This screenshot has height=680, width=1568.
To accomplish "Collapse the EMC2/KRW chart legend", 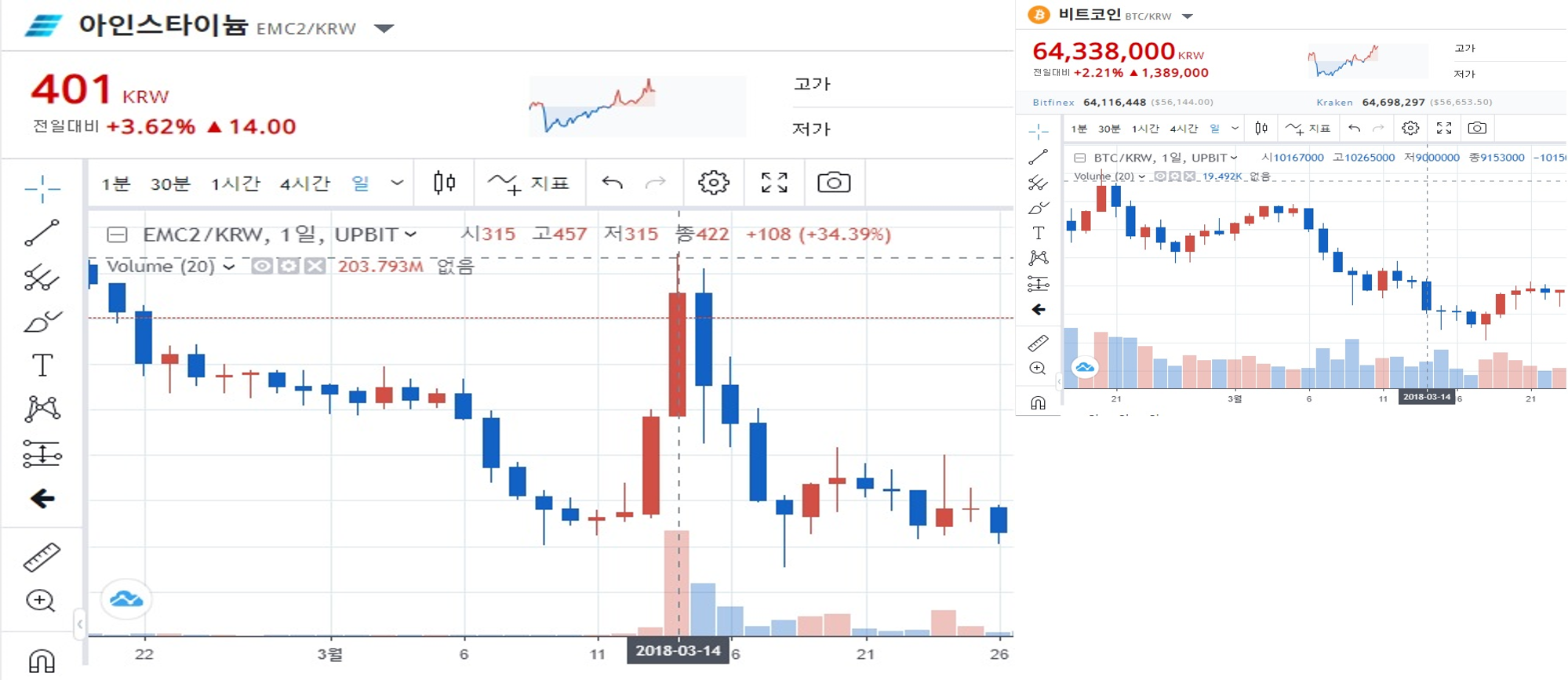I will tap(117, 235).
